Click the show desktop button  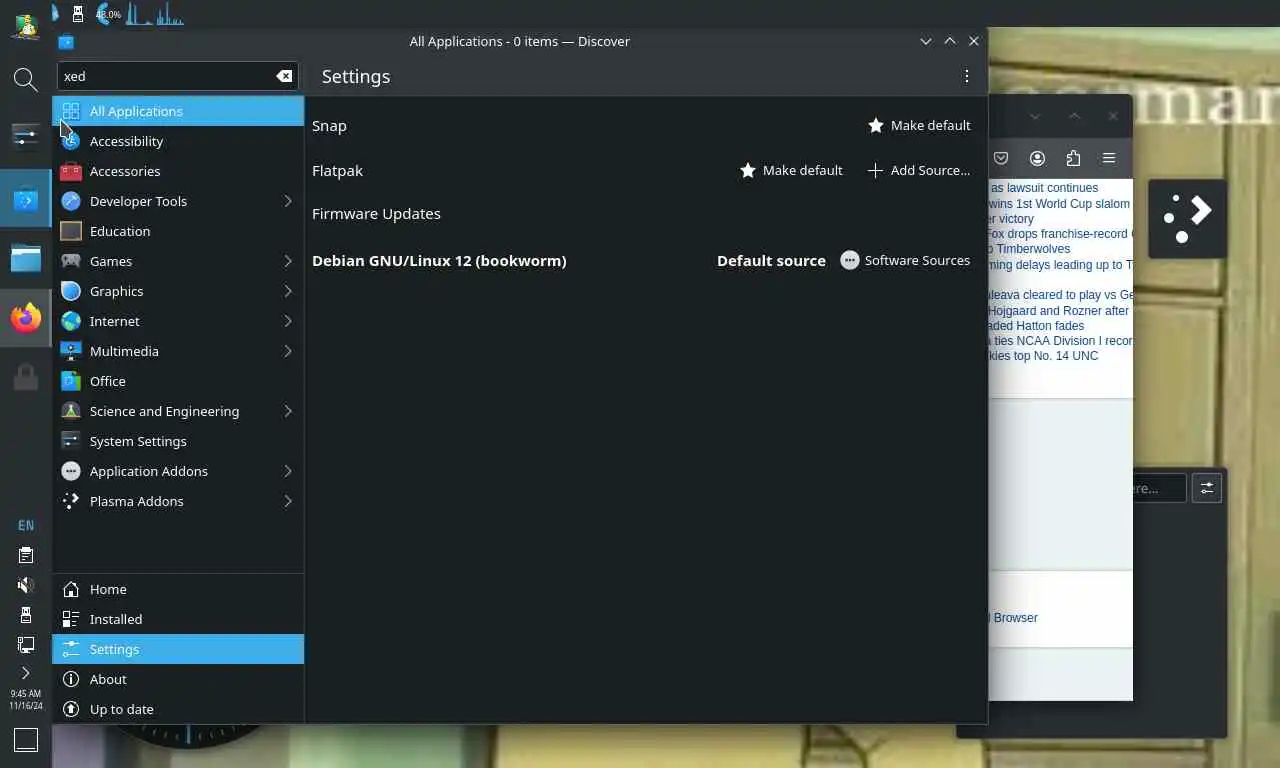tap(26, 740)
